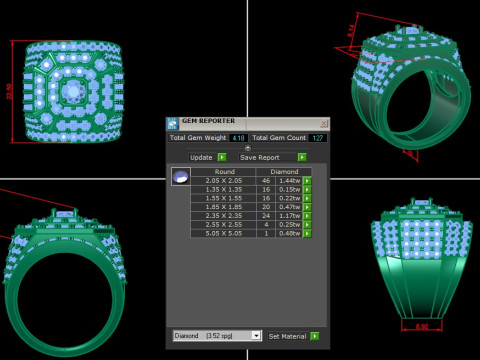
Task: Select the 2.35 X 2.35 size cell
Action: [x=223, y=216]
